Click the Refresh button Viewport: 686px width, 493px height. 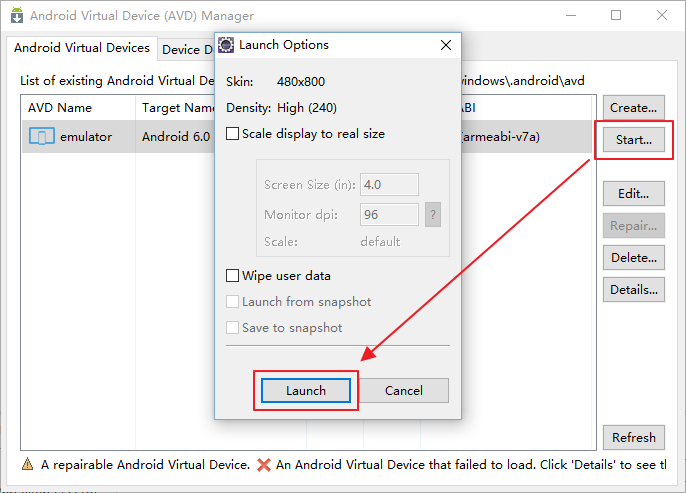(x=634, y=437)
